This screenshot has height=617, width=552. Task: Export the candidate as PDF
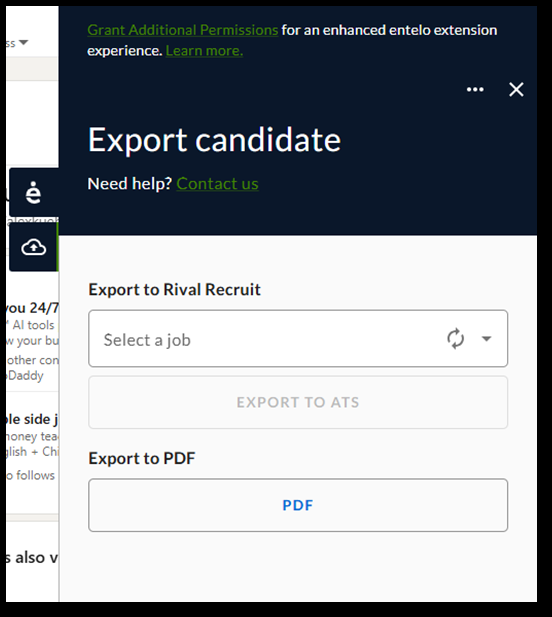coord(298,505)
